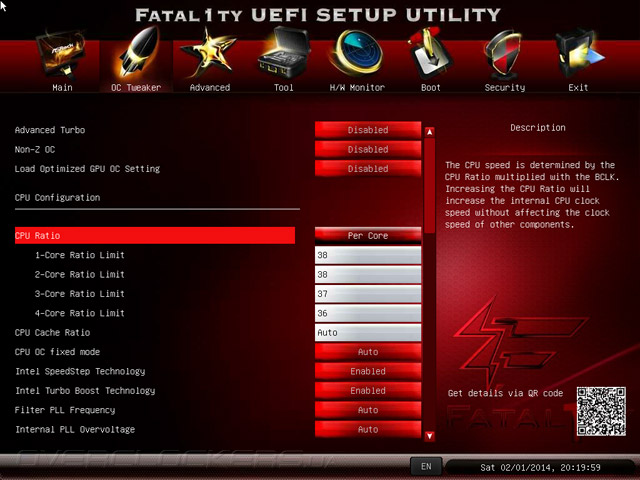
Task: Click the EN language button
Action: [x=426, y=467]
